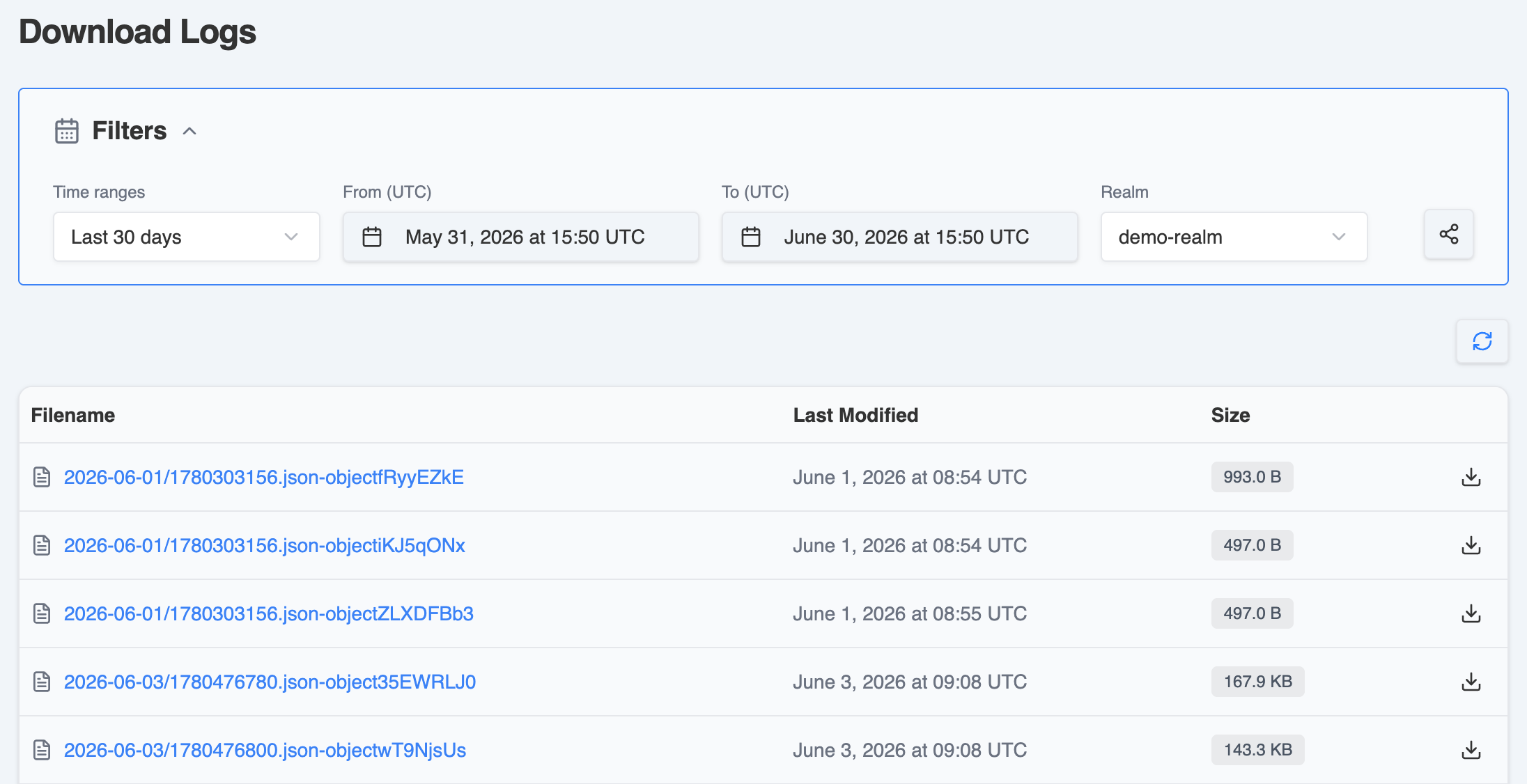Open the From date picker May 31, 2026

(x=521, y=237)
